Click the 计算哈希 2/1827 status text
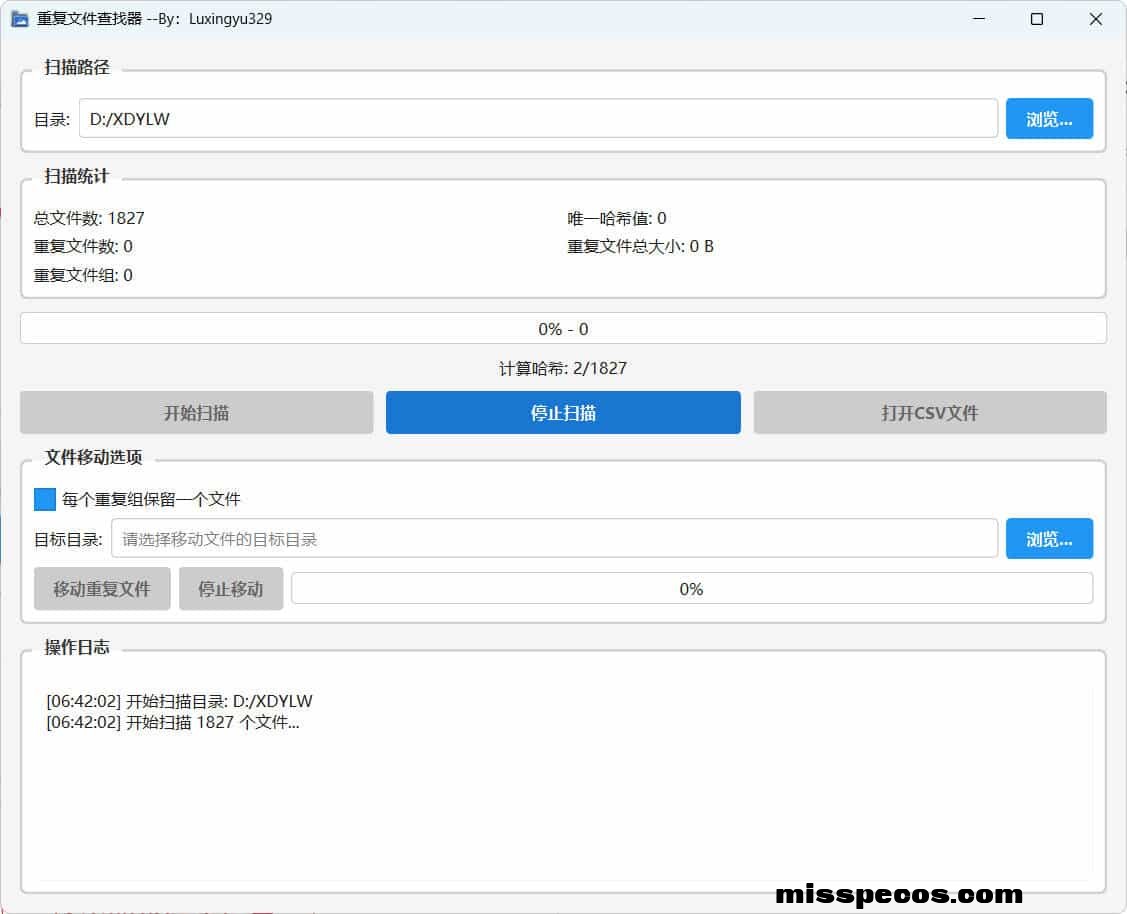The height and width of the screenshot is (914, 1127). 563,368
